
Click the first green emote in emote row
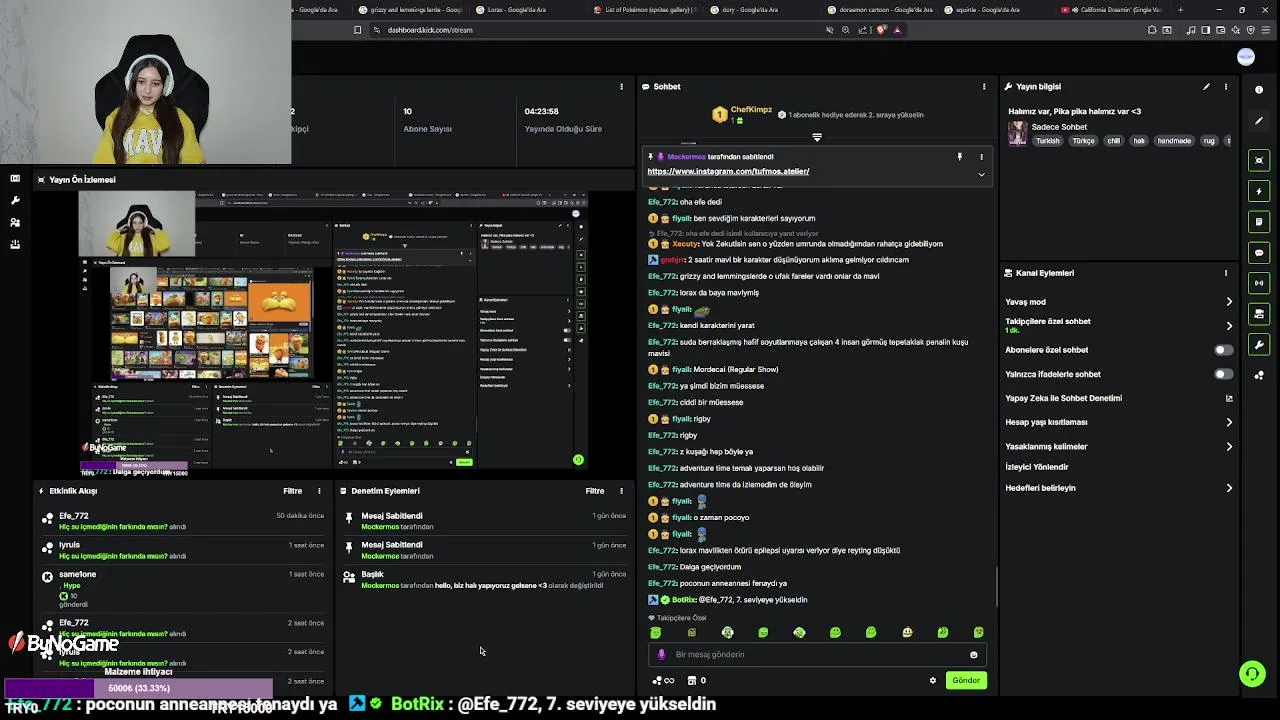pyautogui.click(x=656, y=632)
